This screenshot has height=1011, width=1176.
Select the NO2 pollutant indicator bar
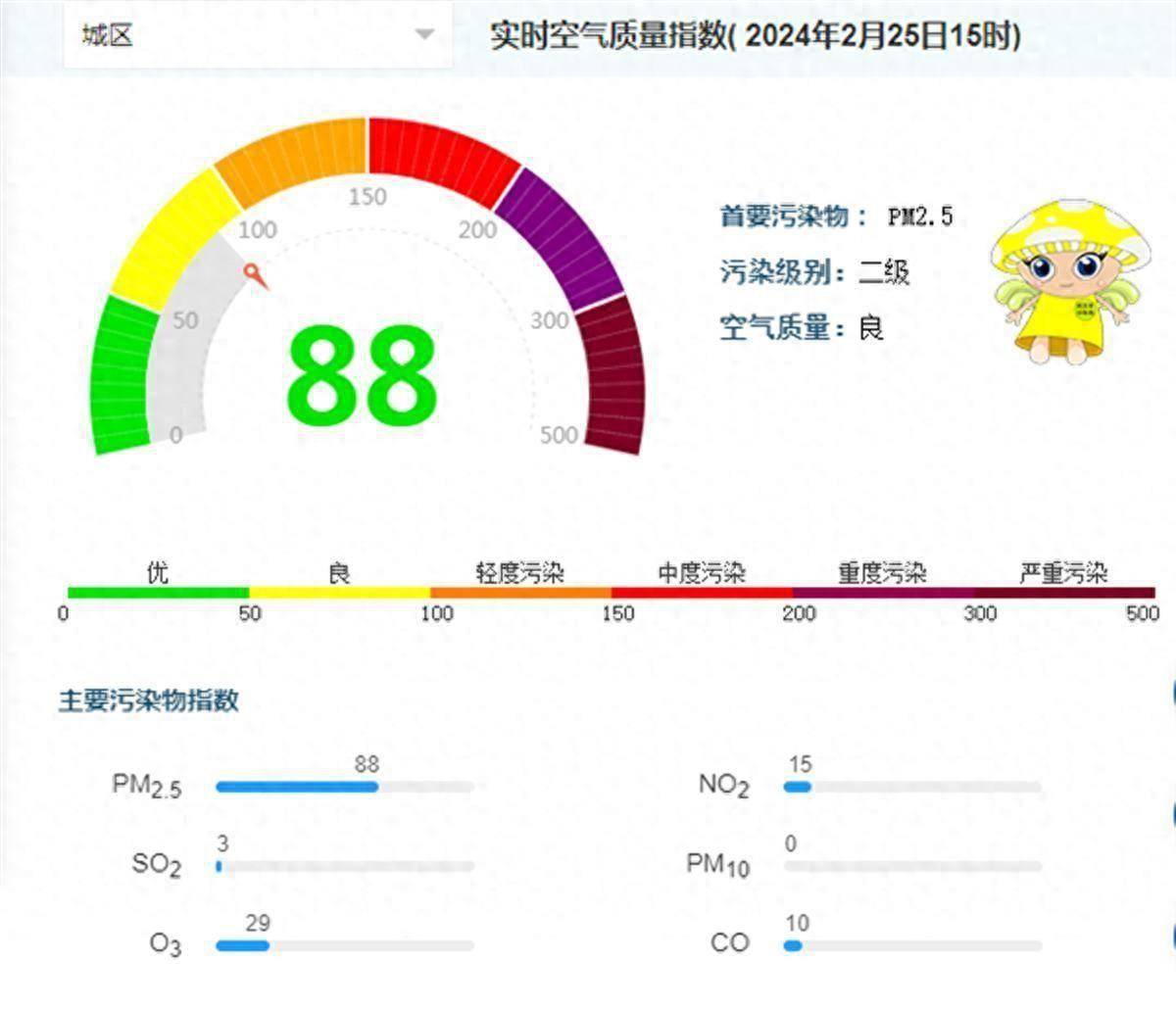tap(911, 785)
